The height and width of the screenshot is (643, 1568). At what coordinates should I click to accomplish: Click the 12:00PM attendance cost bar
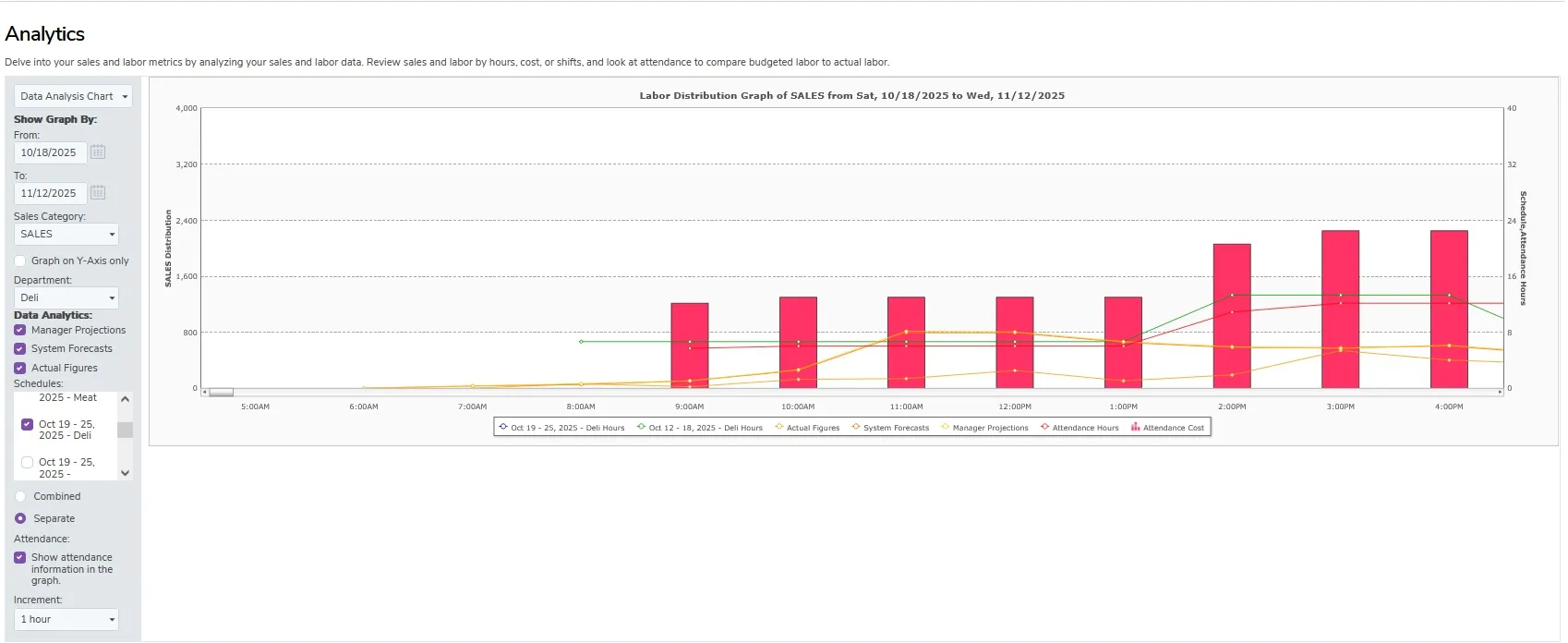[1015, 343]
